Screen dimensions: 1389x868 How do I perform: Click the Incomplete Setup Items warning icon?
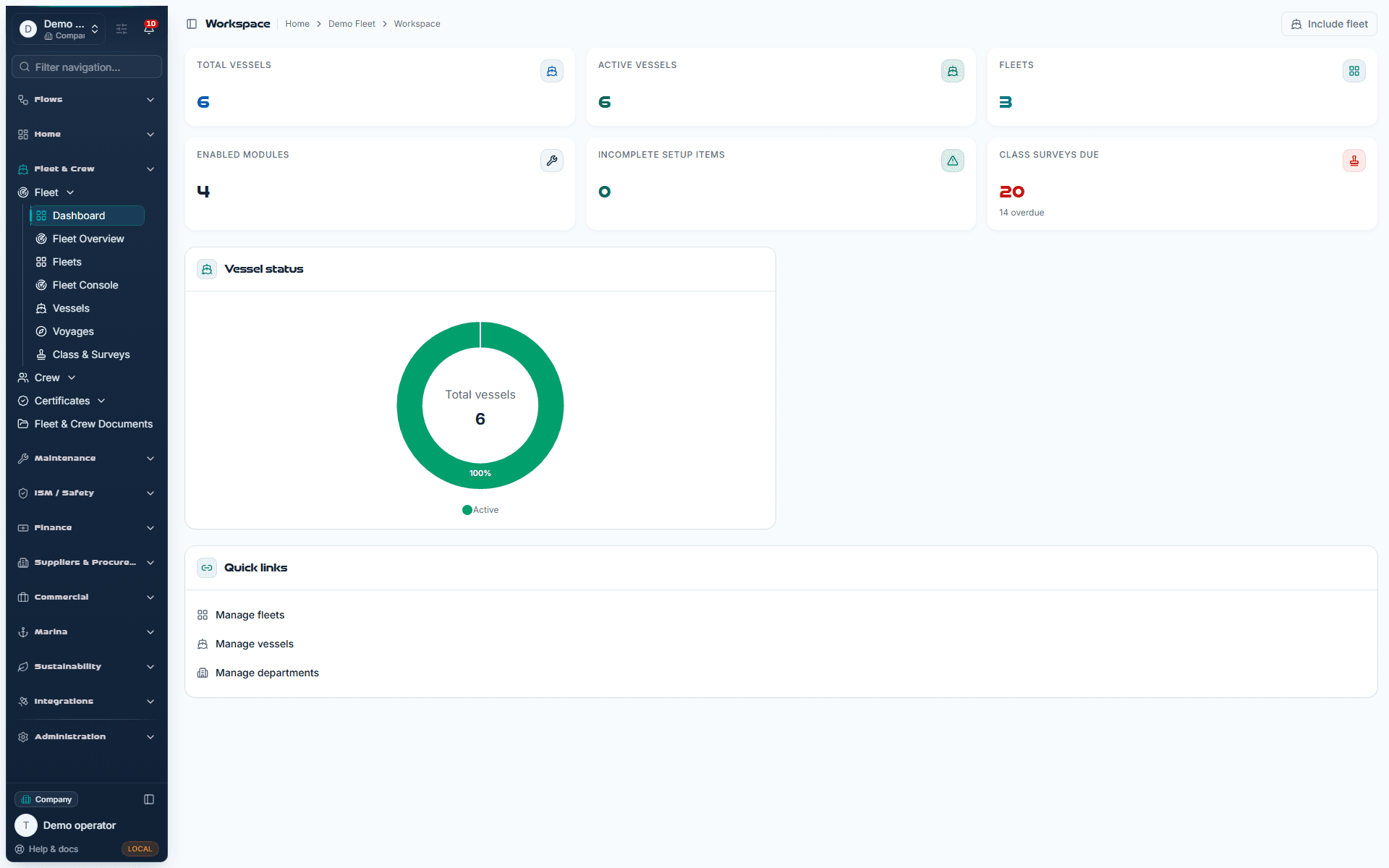pos(953,161)
